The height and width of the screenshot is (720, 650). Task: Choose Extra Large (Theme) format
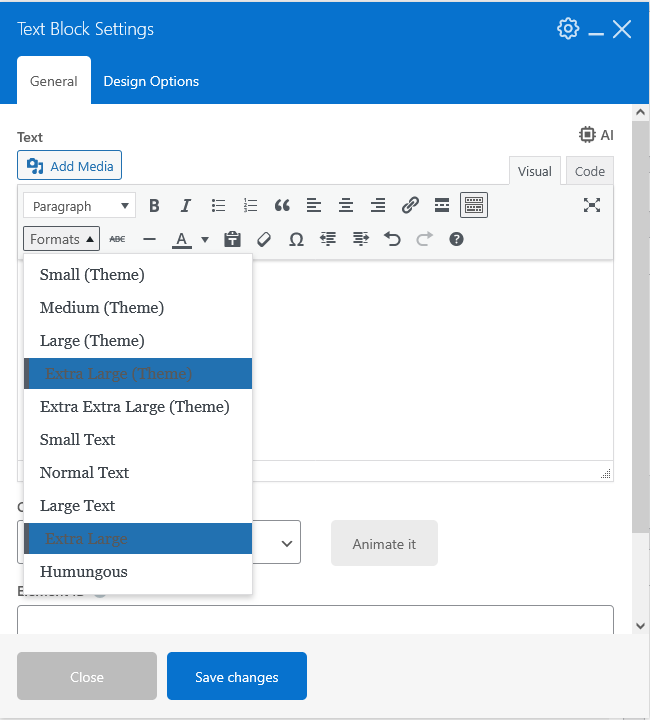[138, 373]
